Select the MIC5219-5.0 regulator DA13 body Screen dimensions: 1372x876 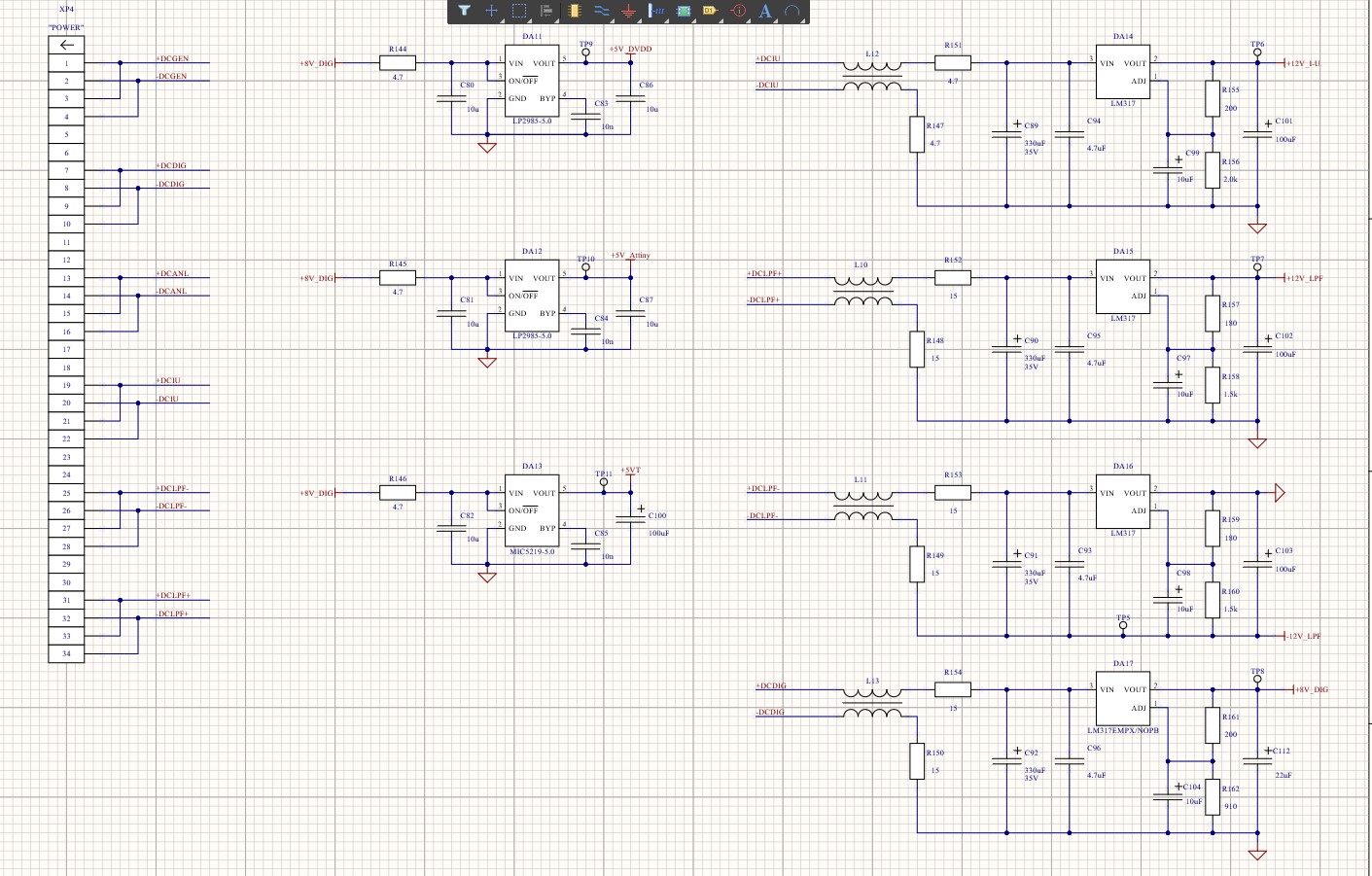[532, 510]
